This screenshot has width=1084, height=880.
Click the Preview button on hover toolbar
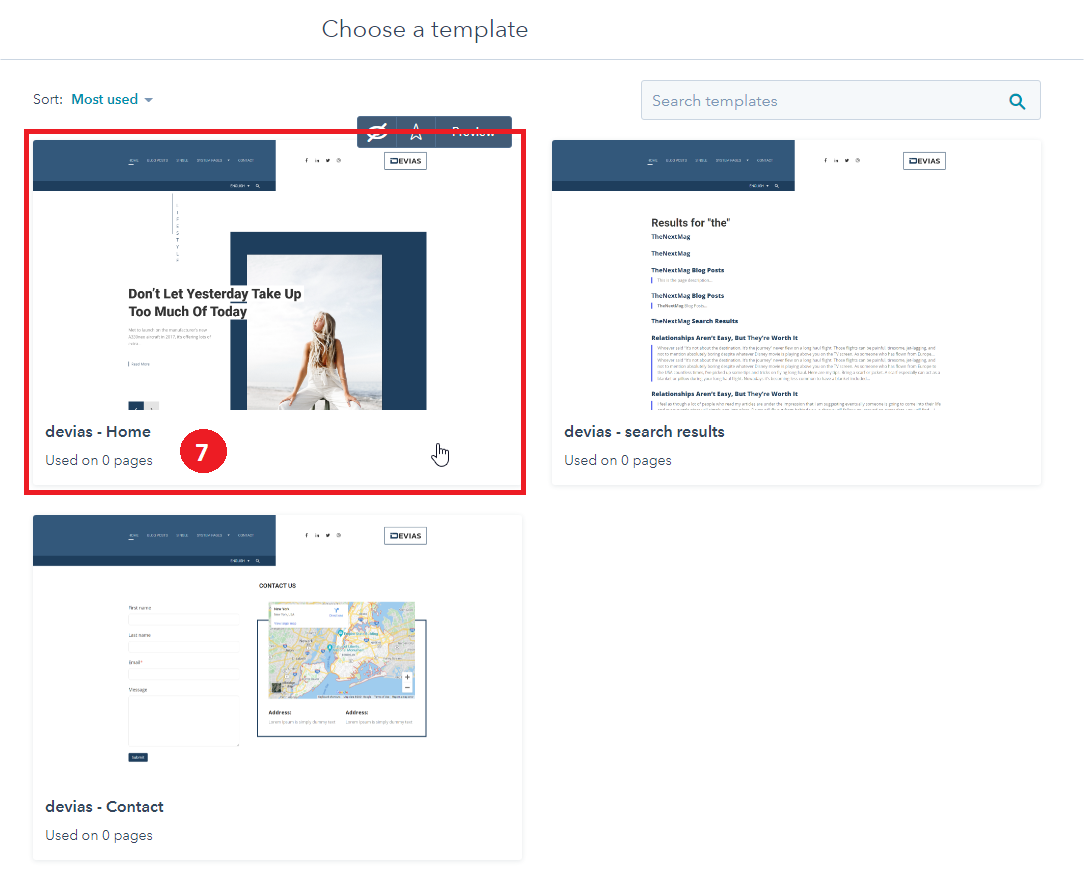[473, 131]
